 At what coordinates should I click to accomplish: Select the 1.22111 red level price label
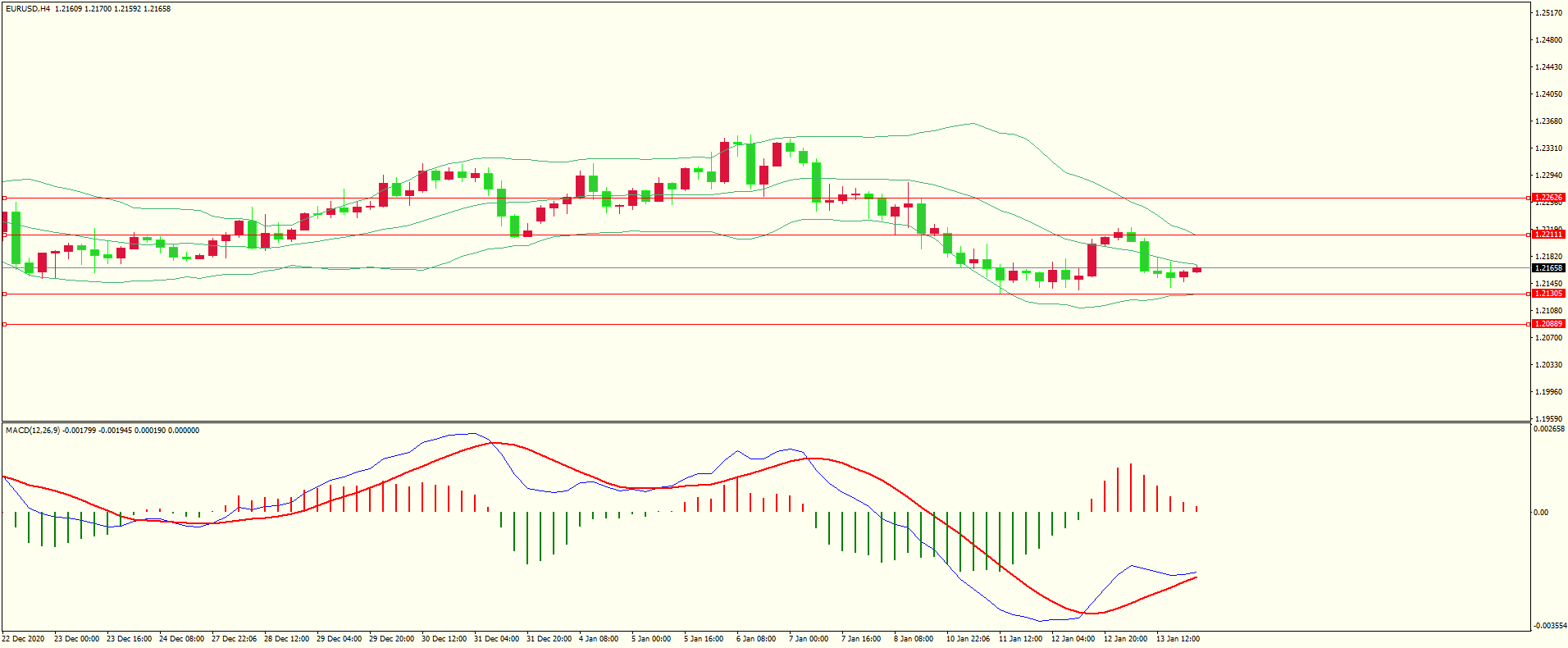coord(1548,235)
